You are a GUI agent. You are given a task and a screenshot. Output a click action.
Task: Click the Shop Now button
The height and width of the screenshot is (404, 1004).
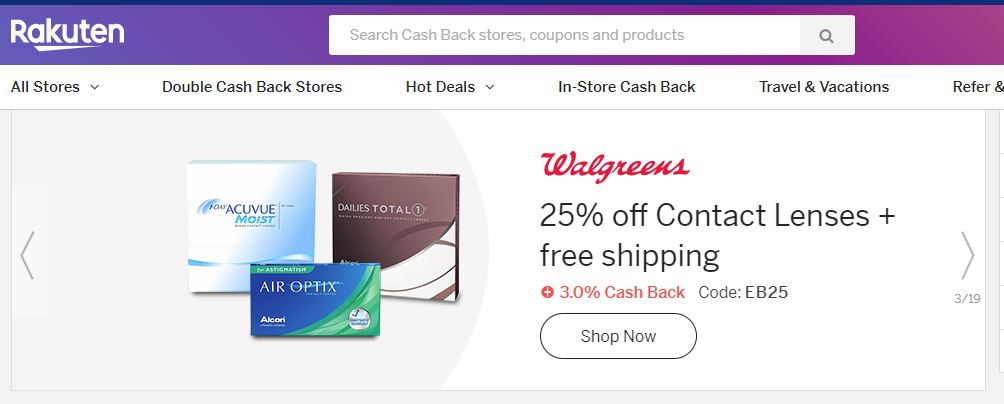point(618,336)
